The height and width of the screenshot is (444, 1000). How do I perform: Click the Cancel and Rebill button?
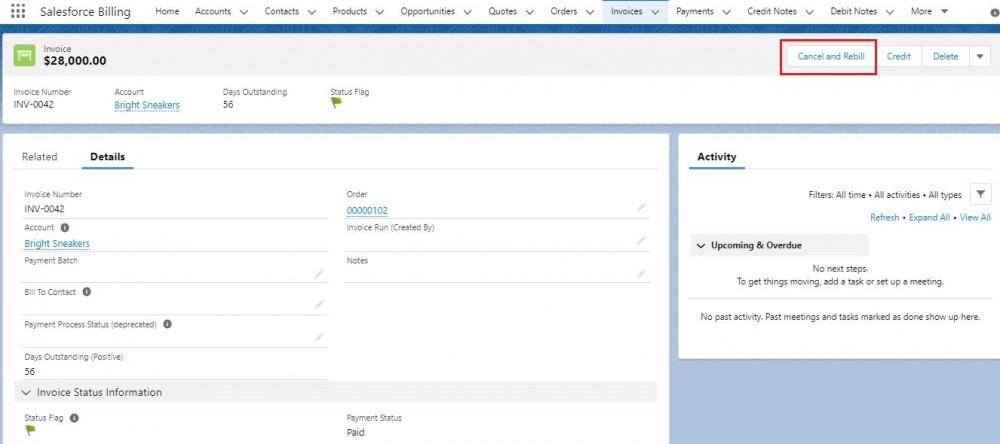point(831,56)
